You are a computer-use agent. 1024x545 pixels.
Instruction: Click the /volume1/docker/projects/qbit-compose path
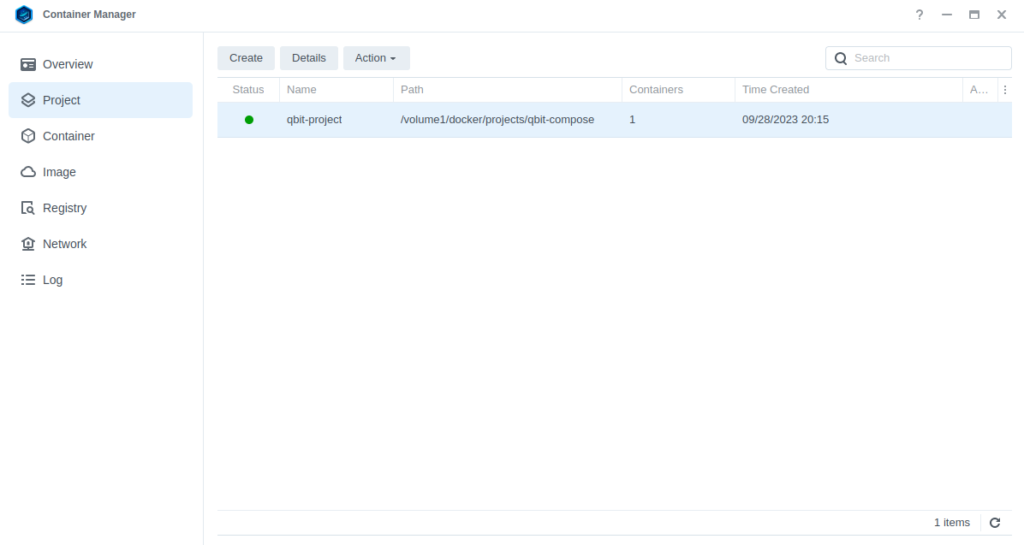497,119
